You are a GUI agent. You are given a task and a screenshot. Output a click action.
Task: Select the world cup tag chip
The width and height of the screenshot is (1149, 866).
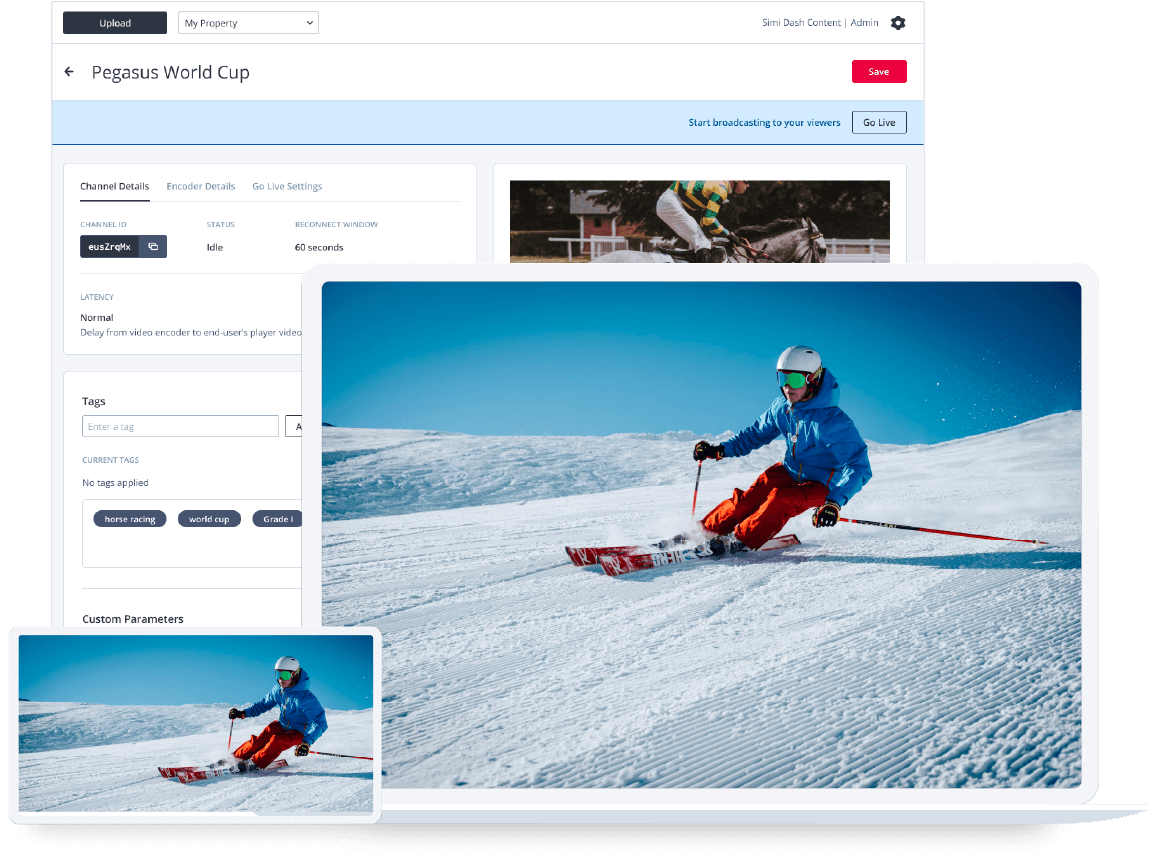(209, 518)
